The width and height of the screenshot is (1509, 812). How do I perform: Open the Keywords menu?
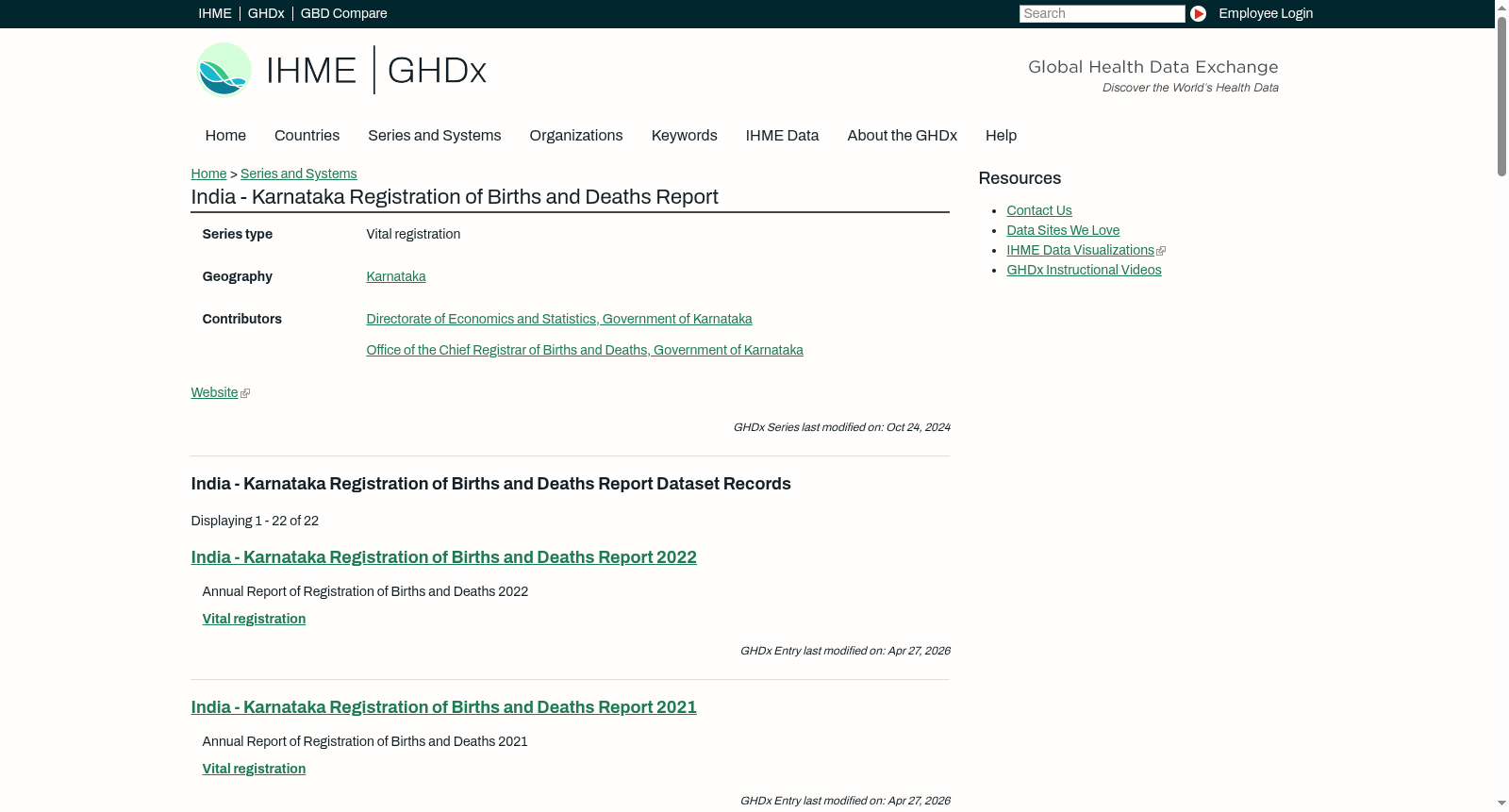point(685,136)
